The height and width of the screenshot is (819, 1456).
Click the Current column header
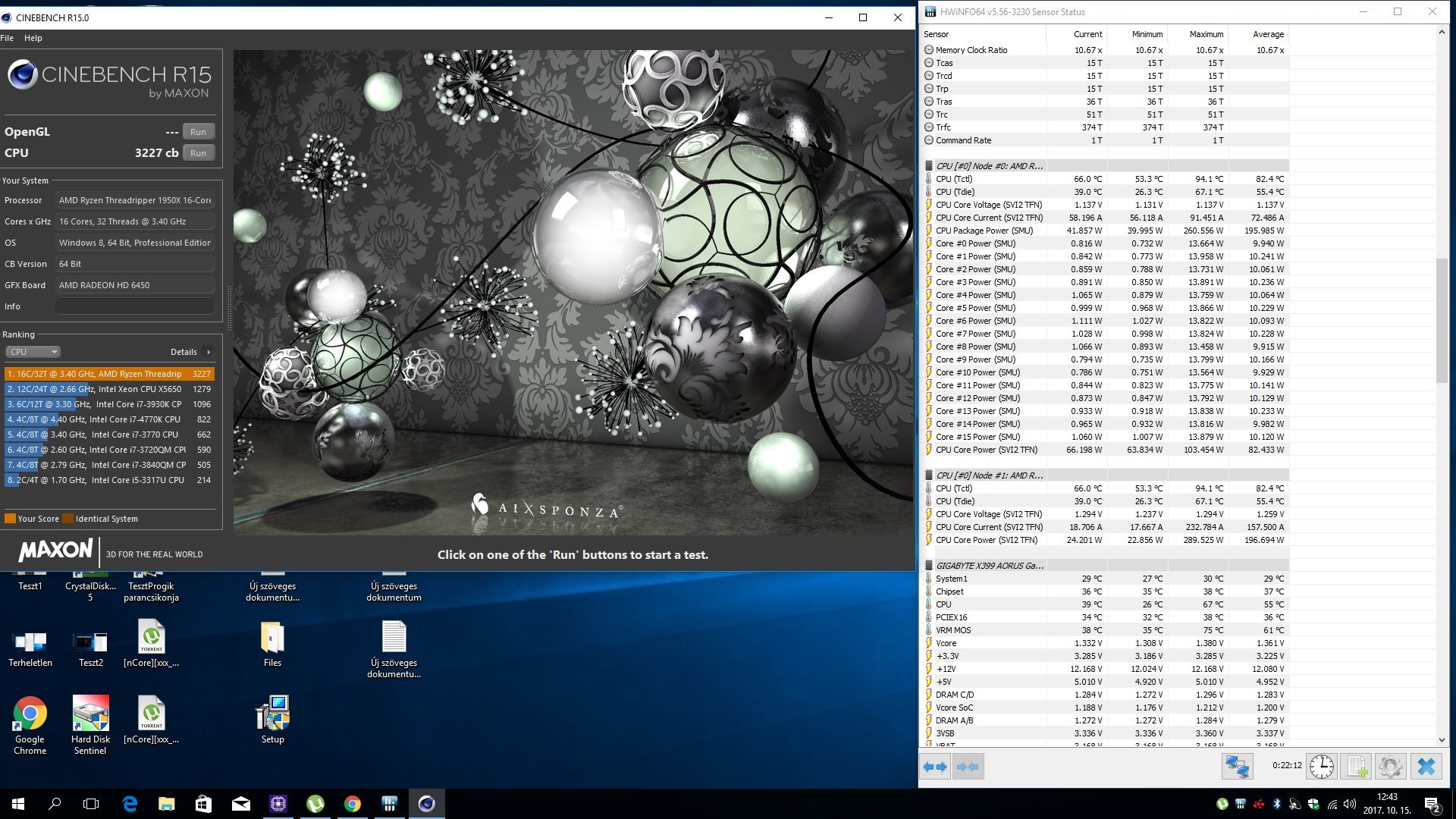coord(1077,34)
